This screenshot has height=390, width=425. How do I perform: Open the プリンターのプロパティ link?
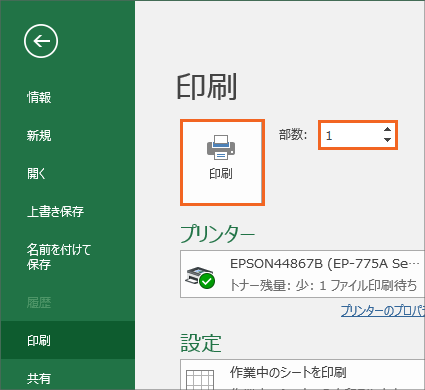coord(383,311)
